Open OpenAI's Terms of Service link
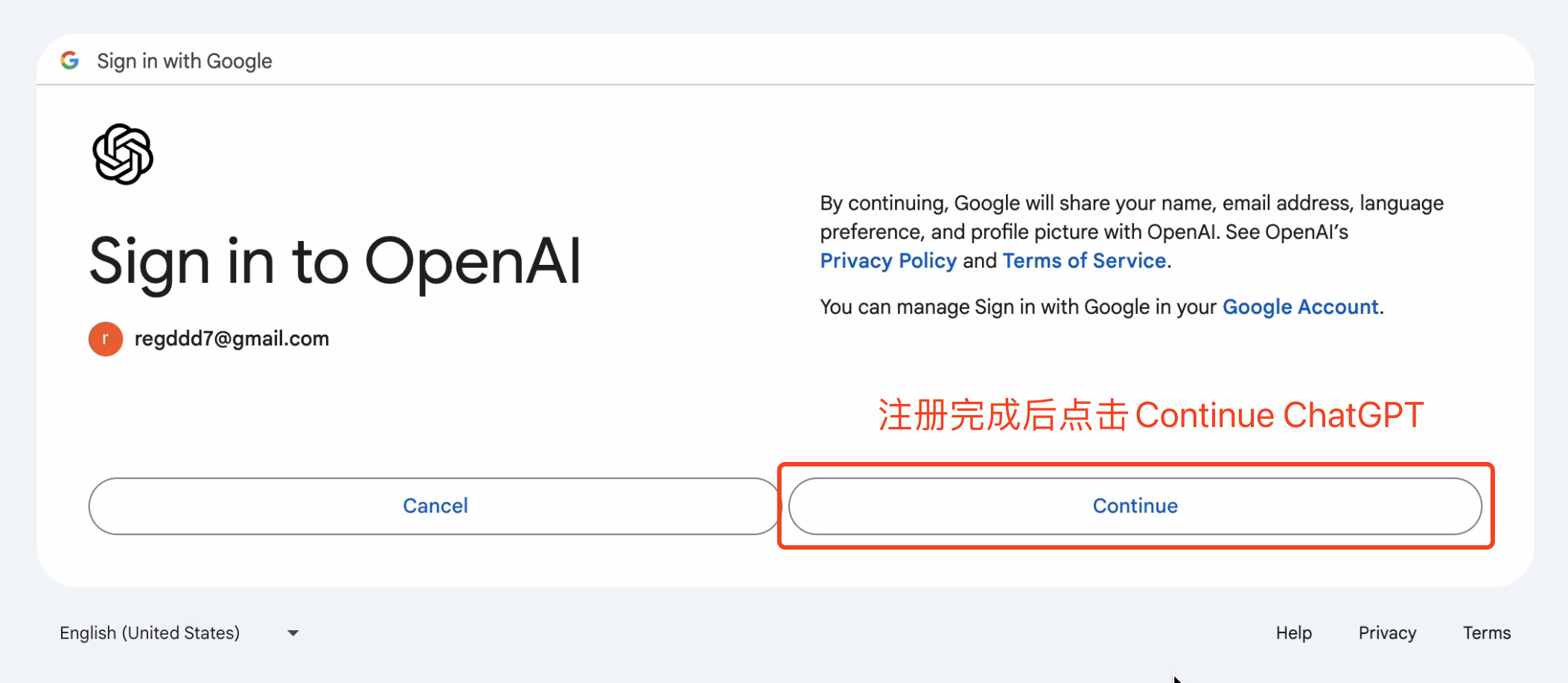 coord(1084,261)
